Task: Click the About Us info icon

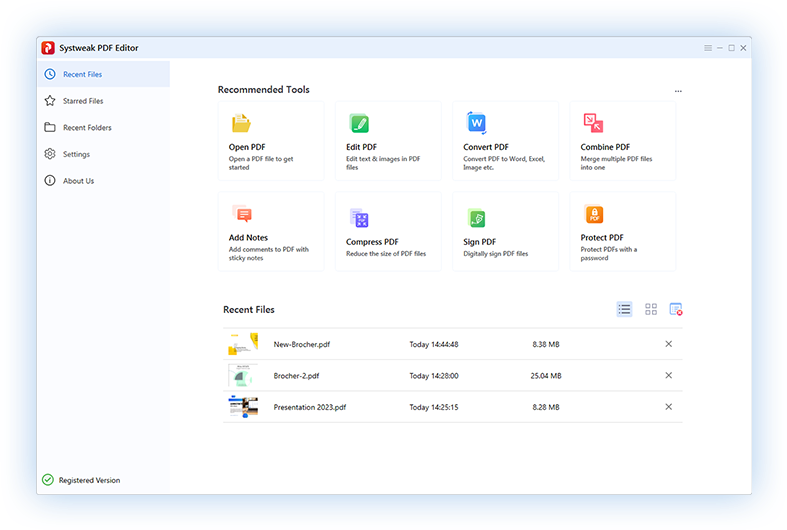Action: click(50, 180)
